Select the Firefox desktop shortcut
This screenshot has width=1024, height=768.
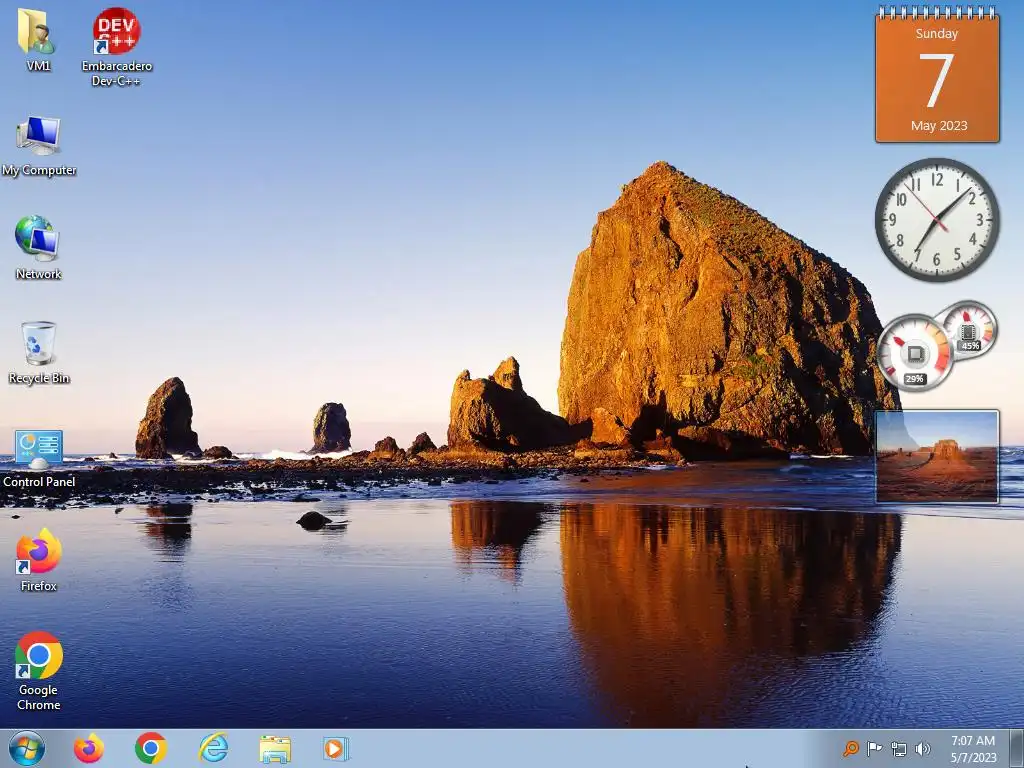pyautogui.click(x=39, y=560)
